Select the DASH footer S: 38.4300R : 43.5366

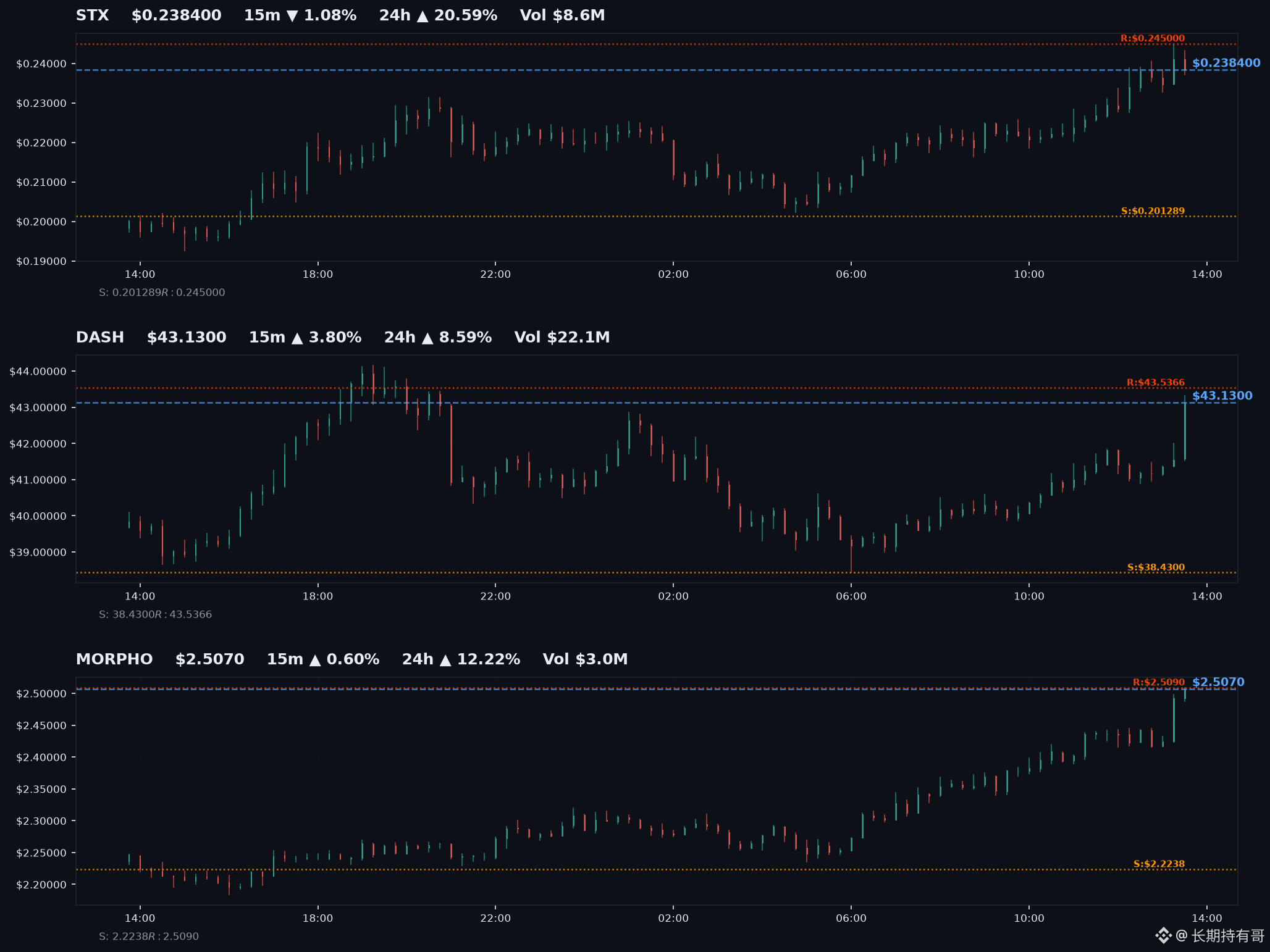[x=155, y=615]
